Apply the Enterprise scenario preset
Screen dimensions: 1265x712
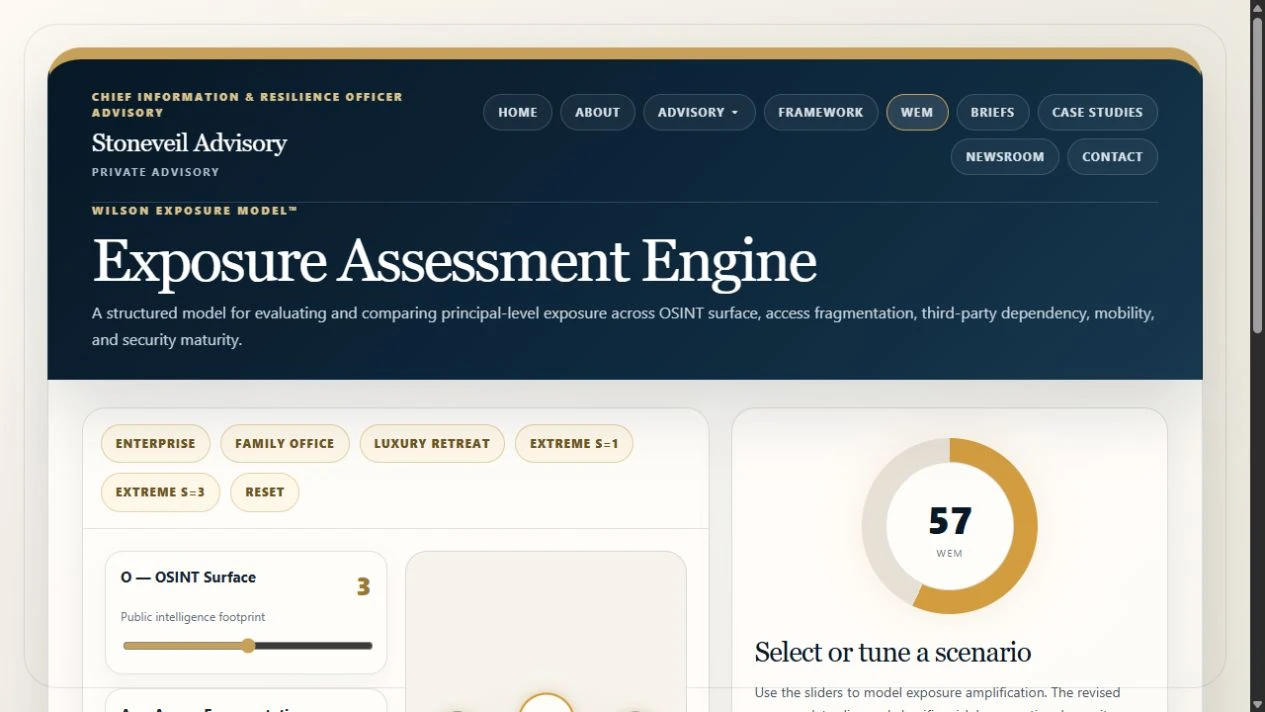(156, 443)
